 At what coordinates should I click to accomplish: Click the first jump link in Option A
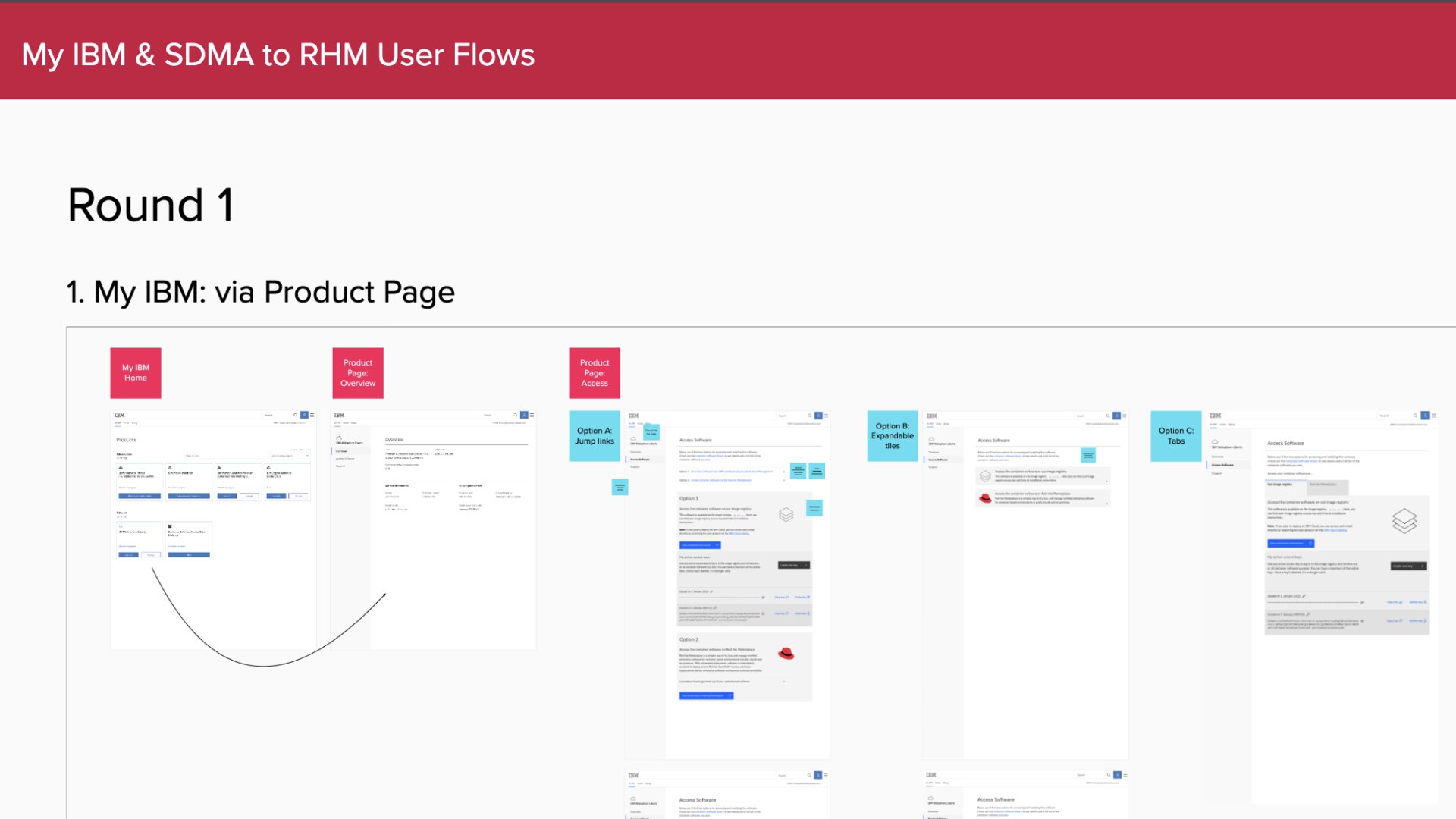[731, 472]
